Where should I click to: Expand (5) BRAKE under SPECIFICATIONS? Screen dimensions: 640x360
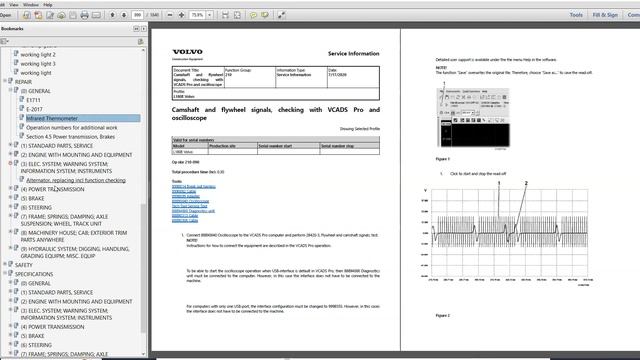pos(11,335)
